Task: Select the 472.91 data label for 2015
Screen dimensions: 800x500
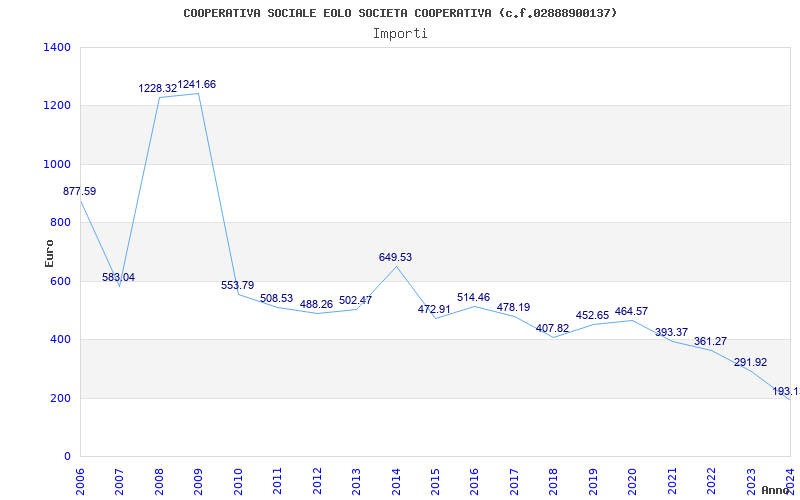Action: 434,309
